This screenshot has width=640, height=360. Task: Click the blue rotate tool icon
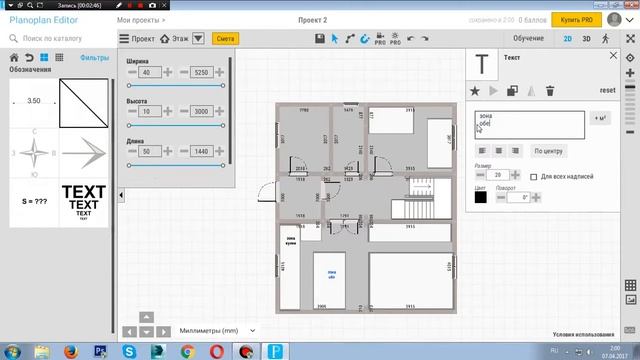[x=364, y=38]
